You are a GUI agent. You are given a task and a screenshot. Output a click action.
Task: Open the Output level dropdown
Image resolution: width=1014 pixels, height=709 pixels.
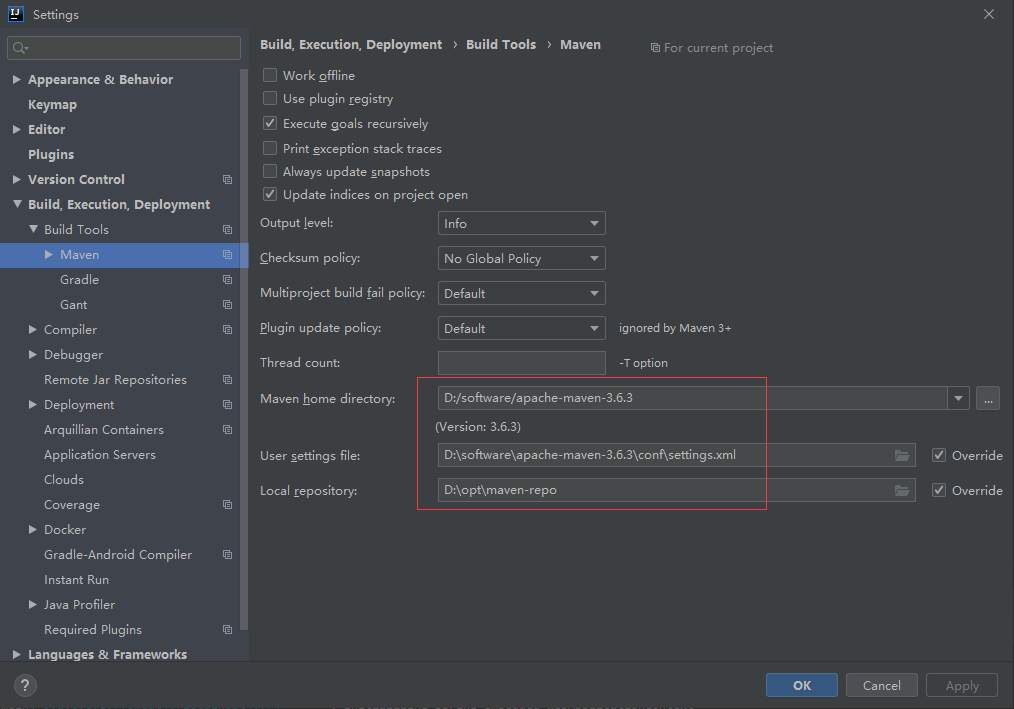pos(521,223)
